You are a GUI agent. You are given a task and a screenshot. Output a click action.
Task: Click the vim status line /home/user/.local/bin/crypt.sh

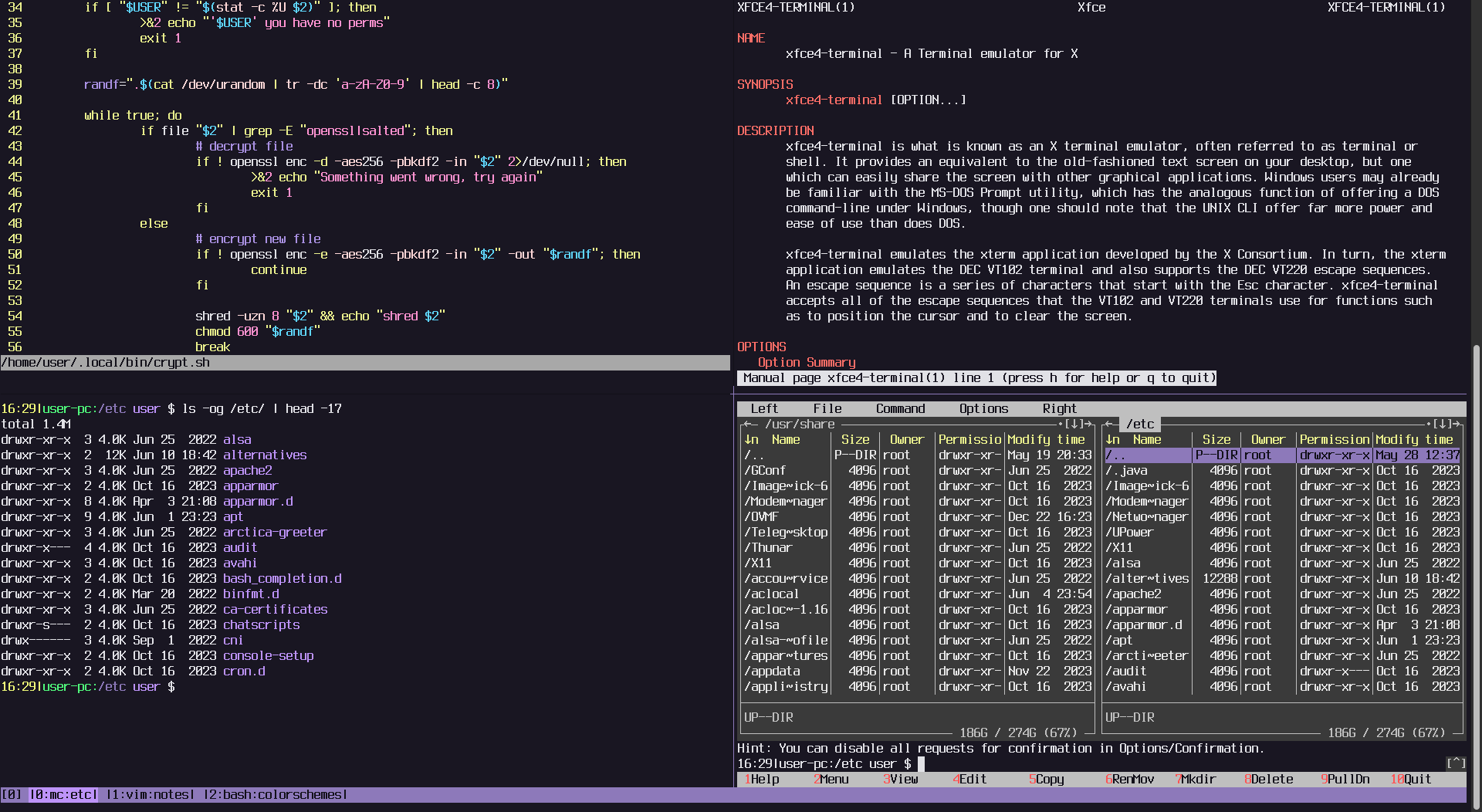point(365,362)
